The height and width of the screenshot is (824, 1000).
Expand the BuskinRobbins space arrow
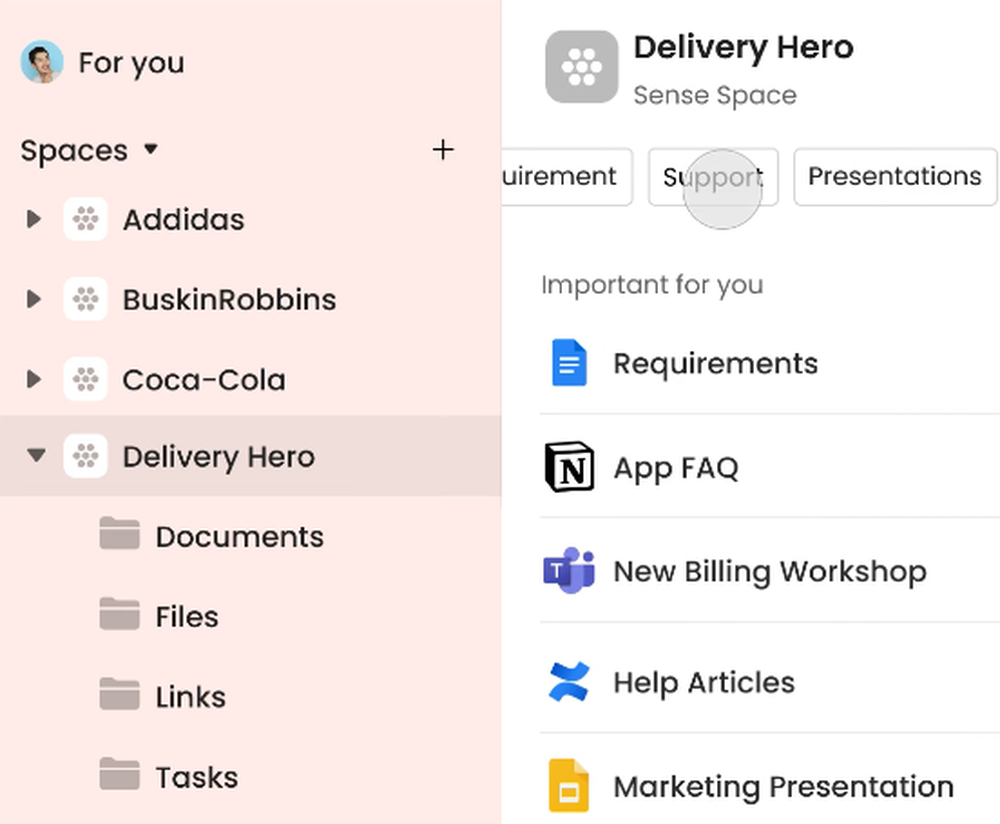pyautogui.click(x=34, y=299)
